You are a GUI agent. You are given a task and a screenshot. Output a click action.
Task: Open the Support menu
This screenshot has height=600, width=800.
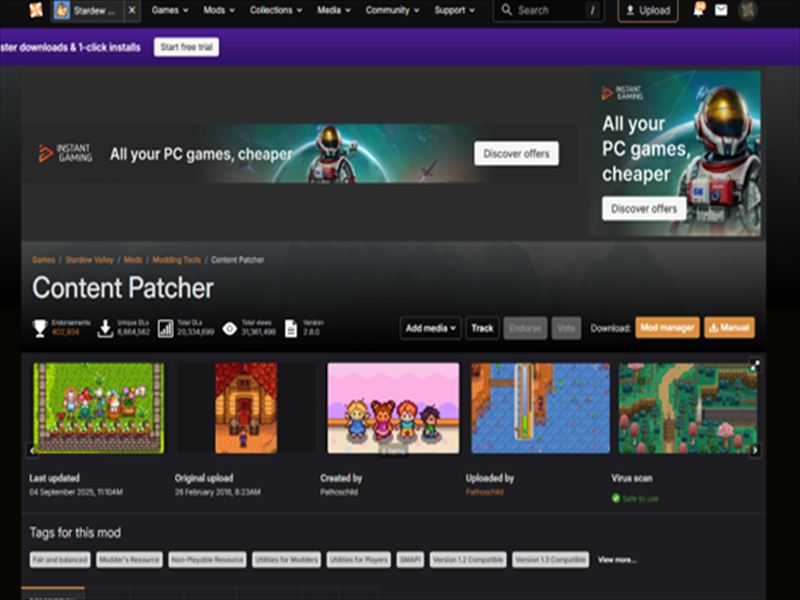click(455, 11)
